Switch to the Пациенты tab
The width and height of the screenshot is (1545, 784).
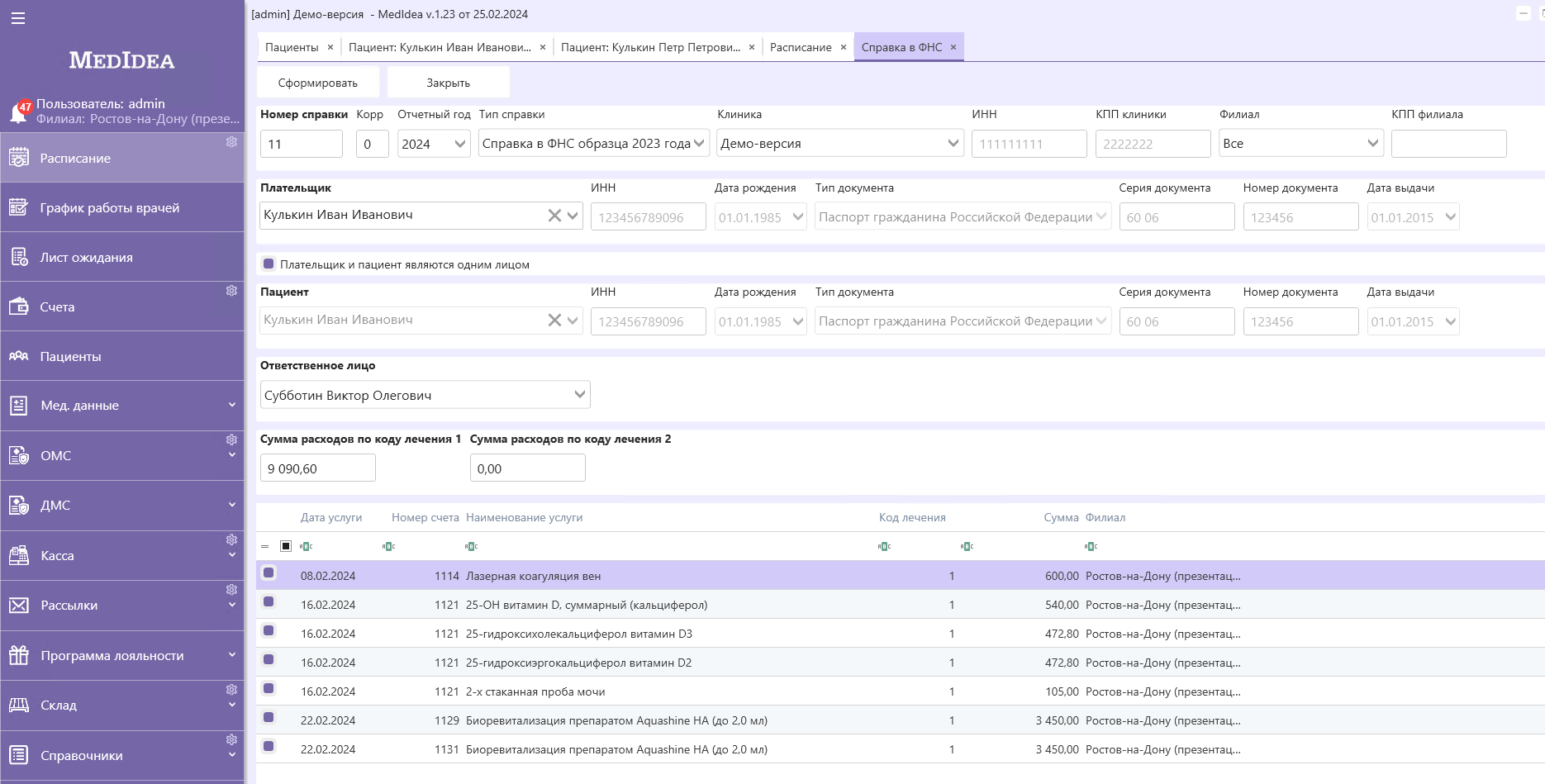click(292, 47)
